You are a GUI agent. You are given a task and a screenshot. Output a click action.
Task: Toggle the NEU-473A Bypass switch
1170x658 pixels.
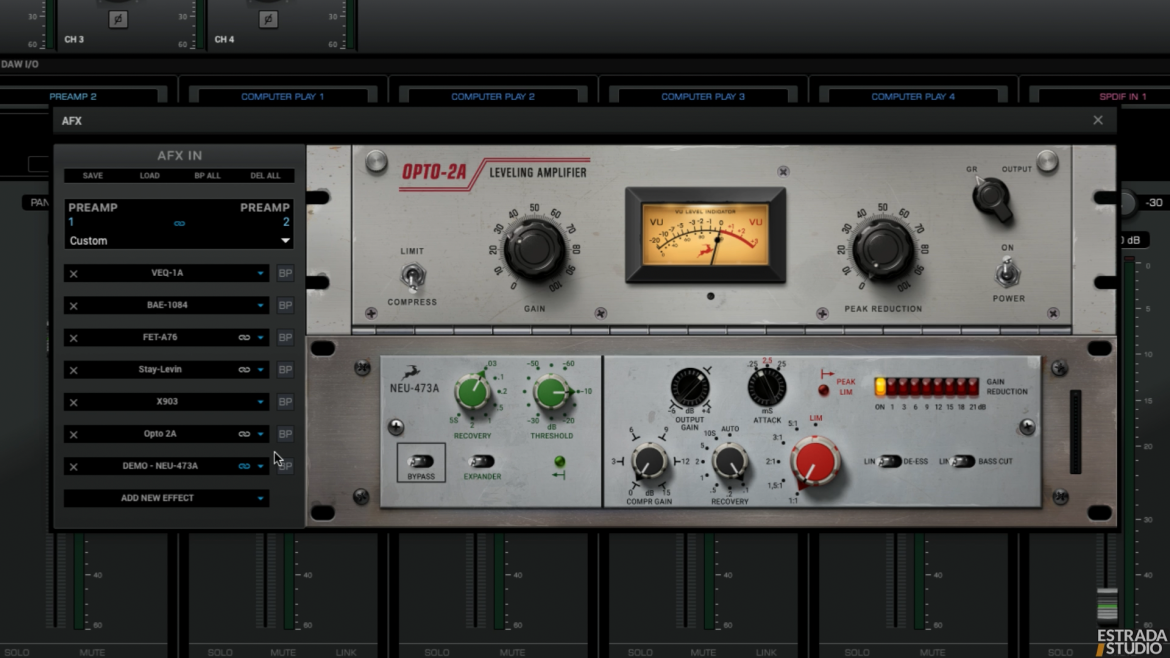point(421,462)
